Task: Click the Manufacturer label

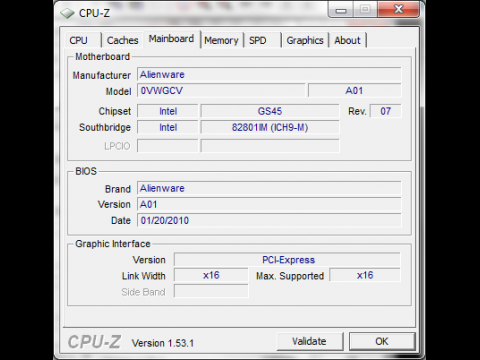Action: click(102, 75)
